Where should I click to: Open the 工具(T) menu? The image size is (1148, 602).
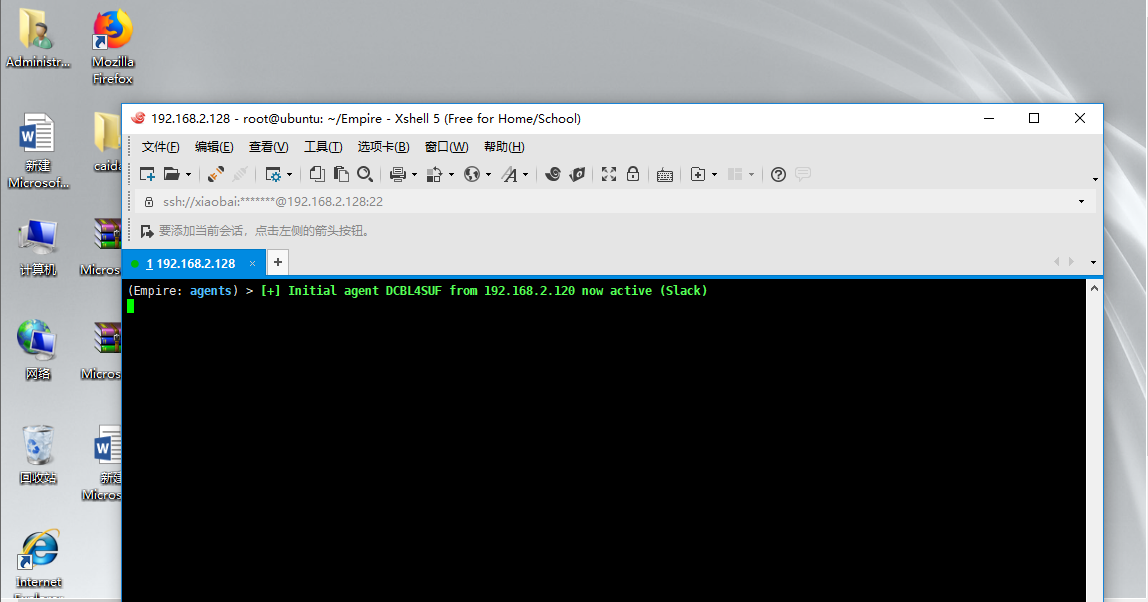[x=323, y=146]
